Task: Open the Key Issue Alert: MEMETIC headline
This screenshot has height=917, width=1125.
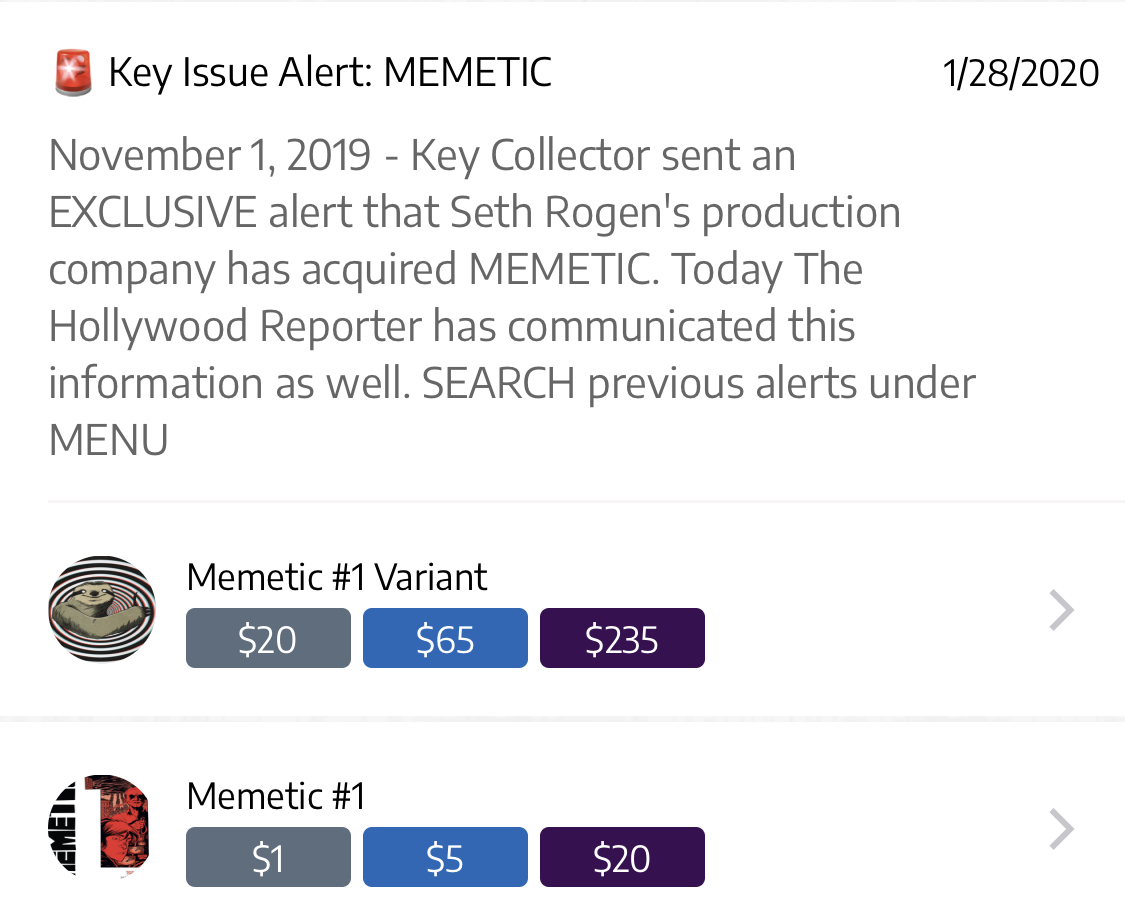Action: [x=329, y=73]
